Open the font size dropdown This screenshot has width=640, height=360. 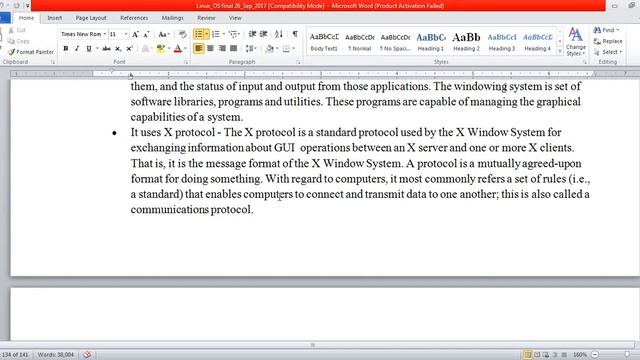126,34
